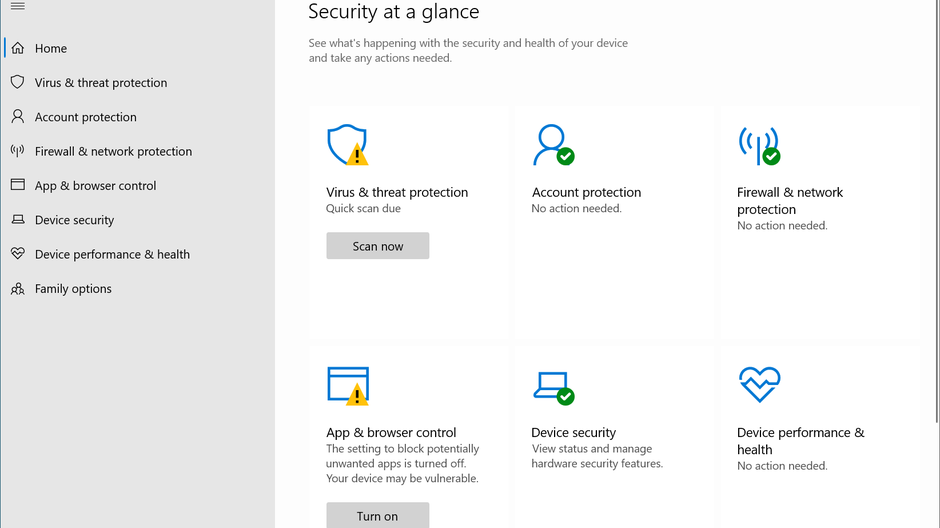Open Firewall & network protection tile icon
This screenshot has height=528, width=940.
759,145
